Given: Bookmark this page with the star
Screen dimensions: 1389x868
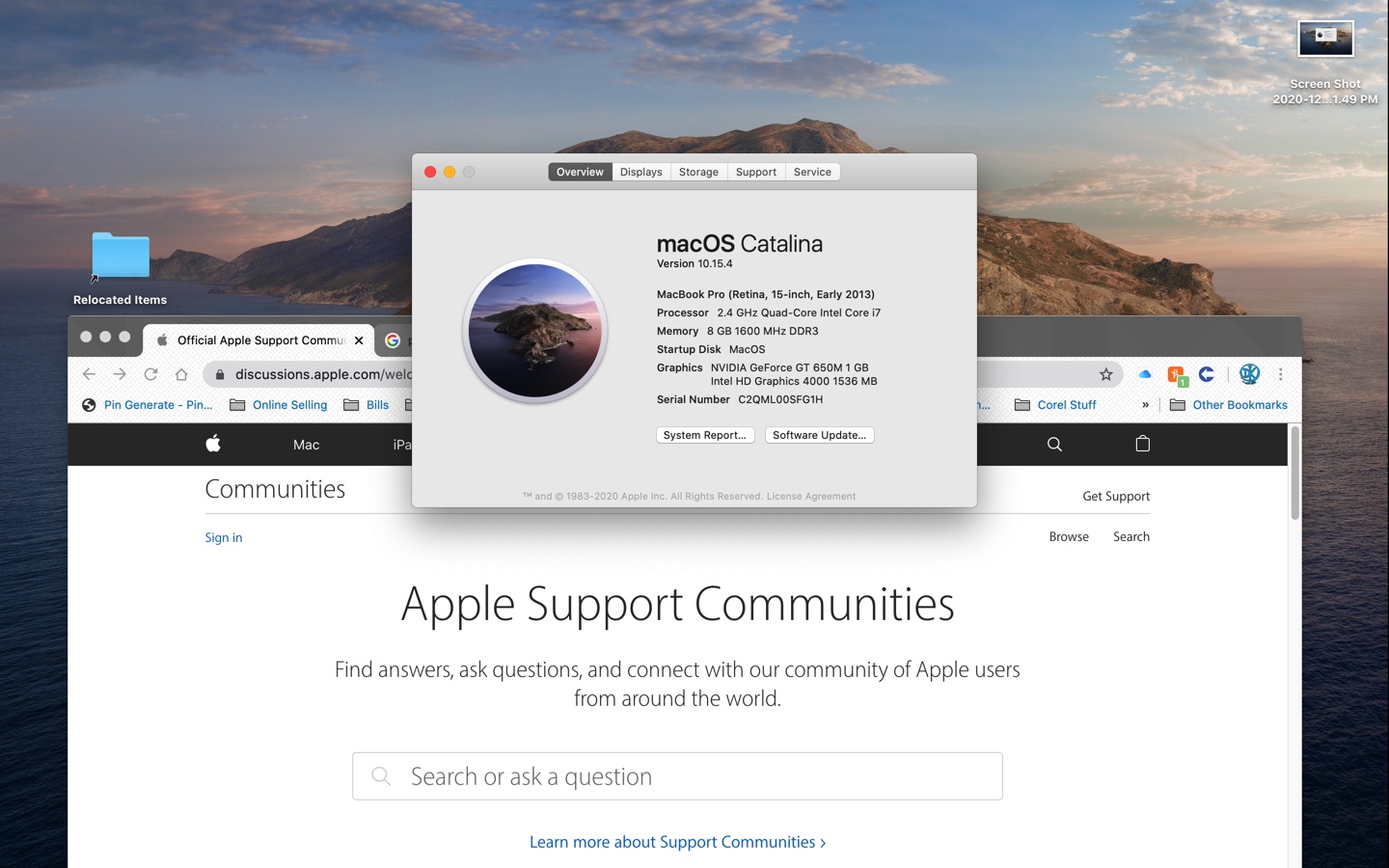Looking at the screenshot, I should click(1105, 374).
